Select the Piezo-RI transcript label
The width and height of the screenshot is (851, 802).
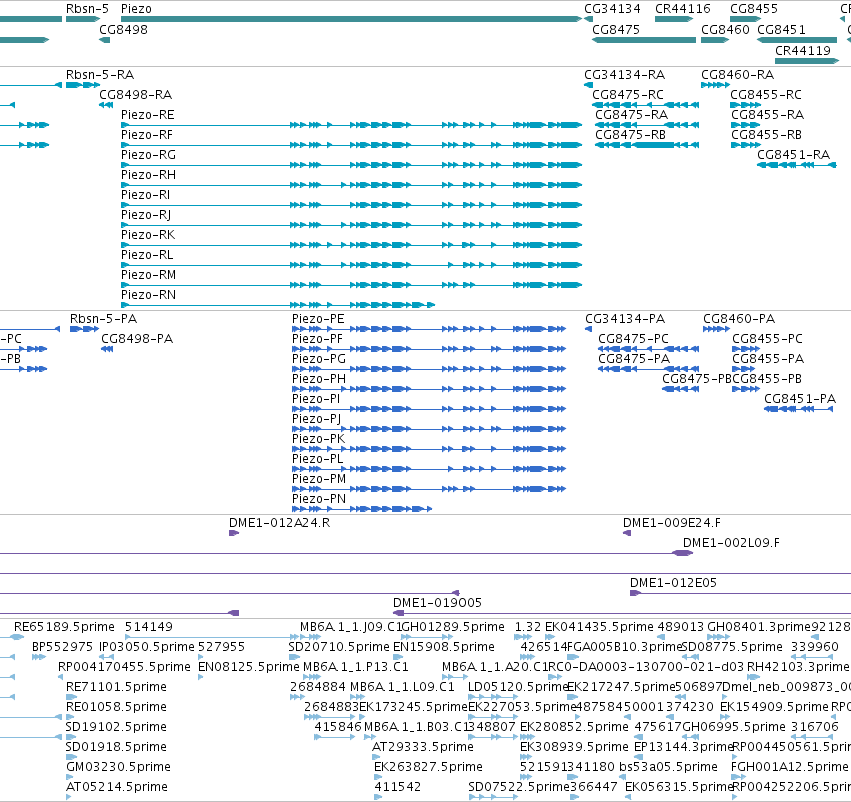coord(145,195)
